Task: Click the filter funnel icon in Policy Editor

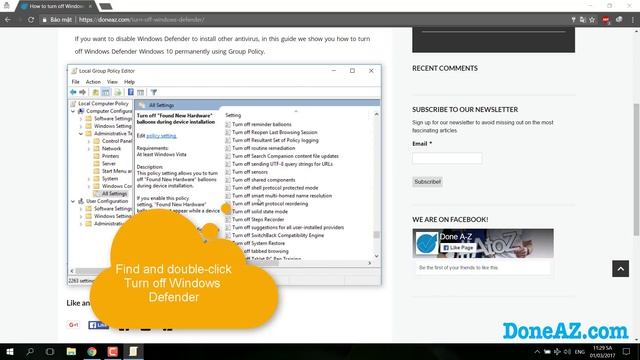Action: (153, 92)
